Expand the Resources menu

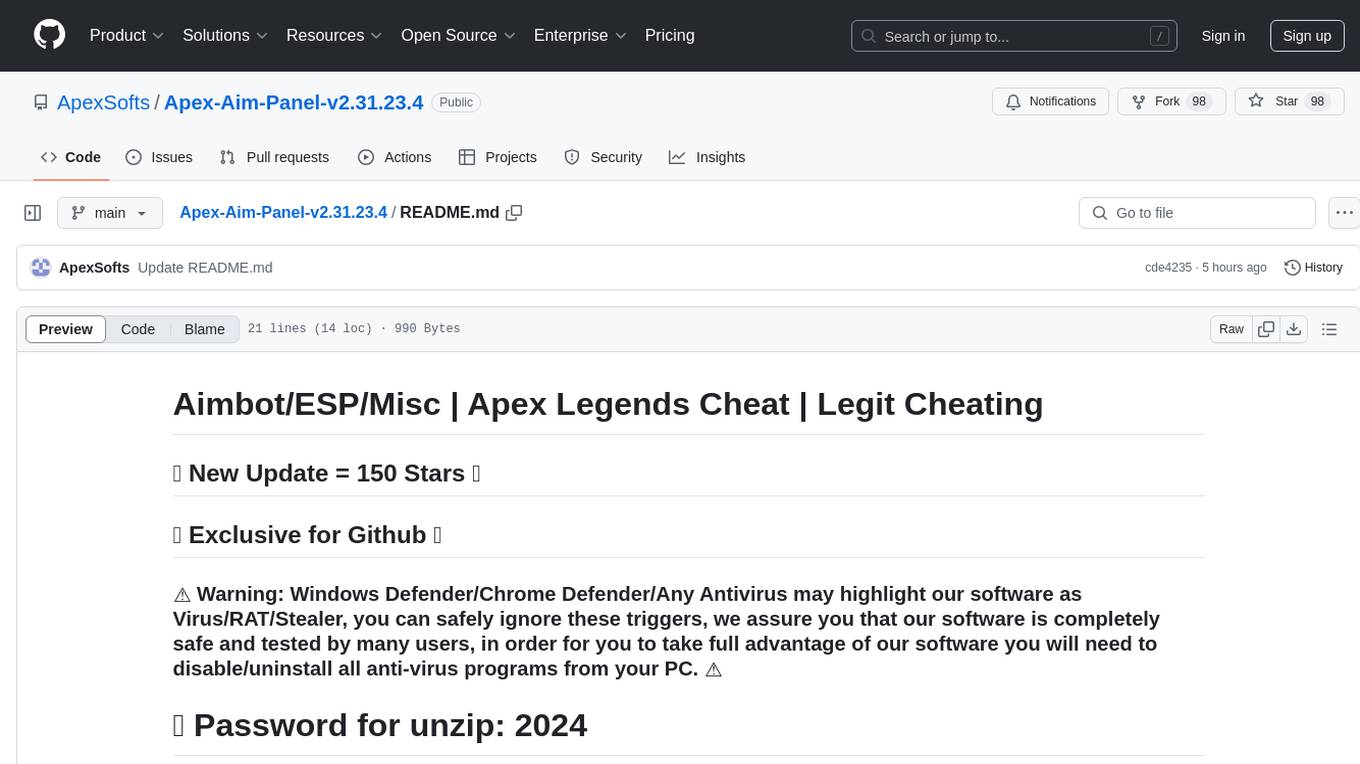click(x=334, y=35)
